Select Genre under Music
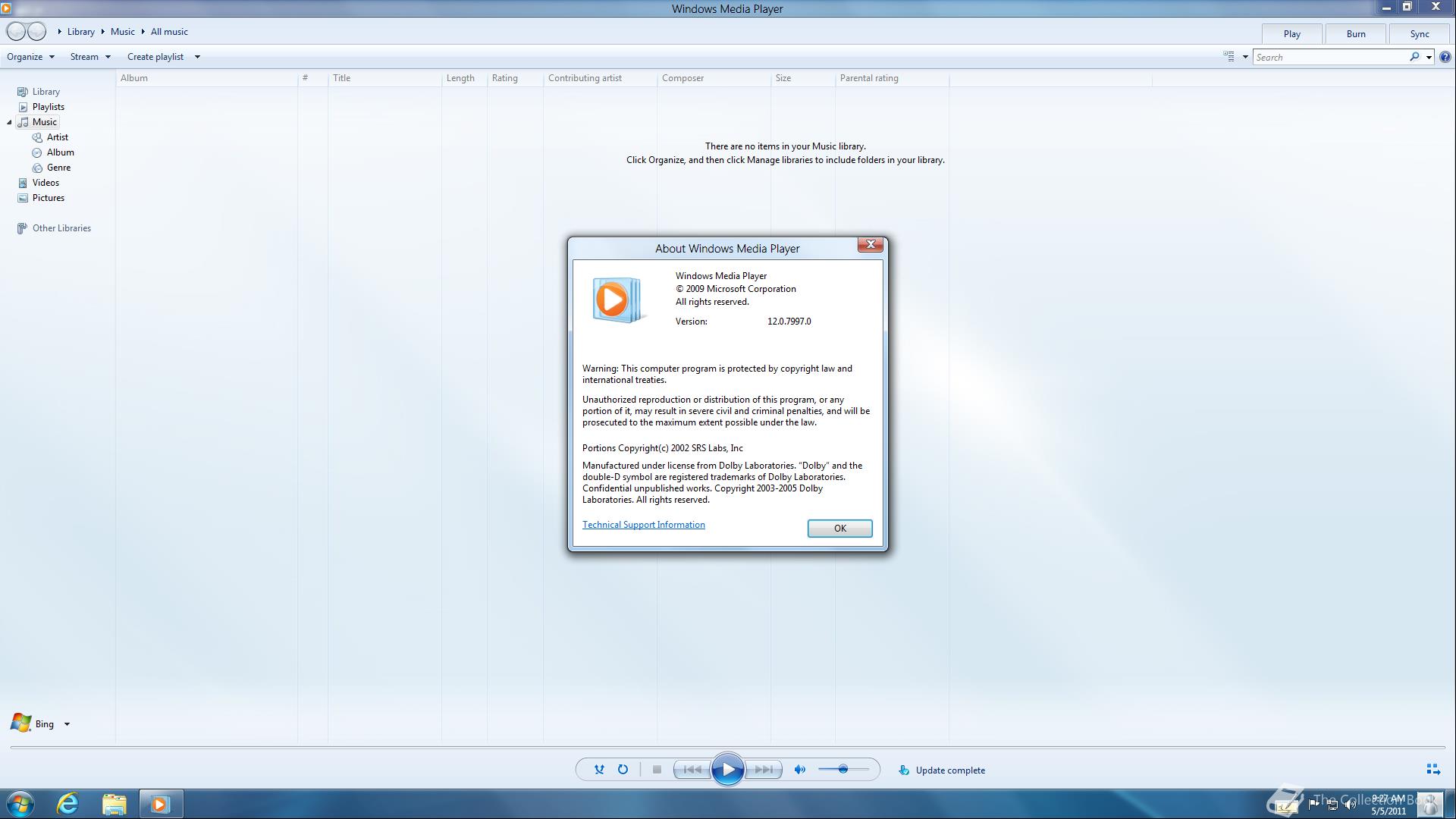Image resolution: width=1456 pixels, height=819 pixels. coord(58,168)
